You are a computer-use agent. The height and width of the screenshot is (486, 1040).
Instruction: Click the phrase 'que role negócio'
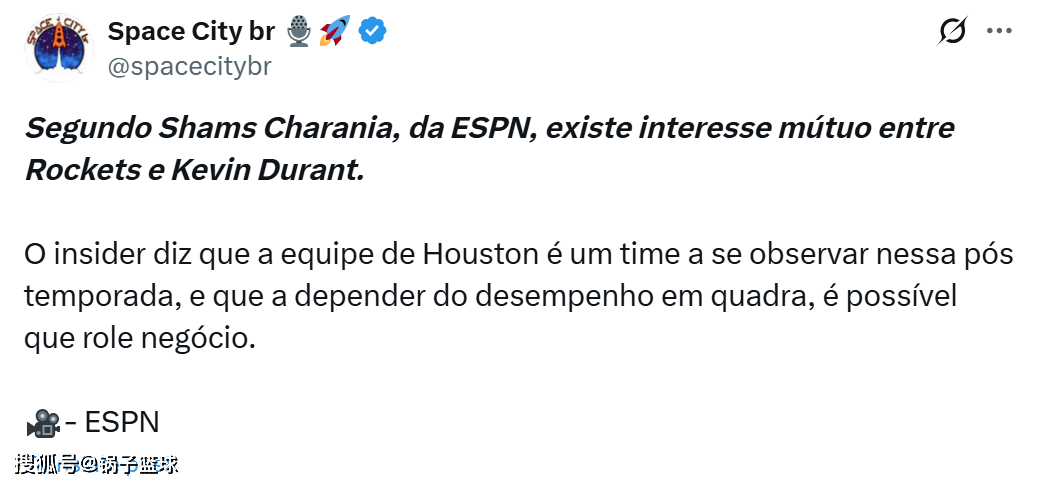point(140,339)
